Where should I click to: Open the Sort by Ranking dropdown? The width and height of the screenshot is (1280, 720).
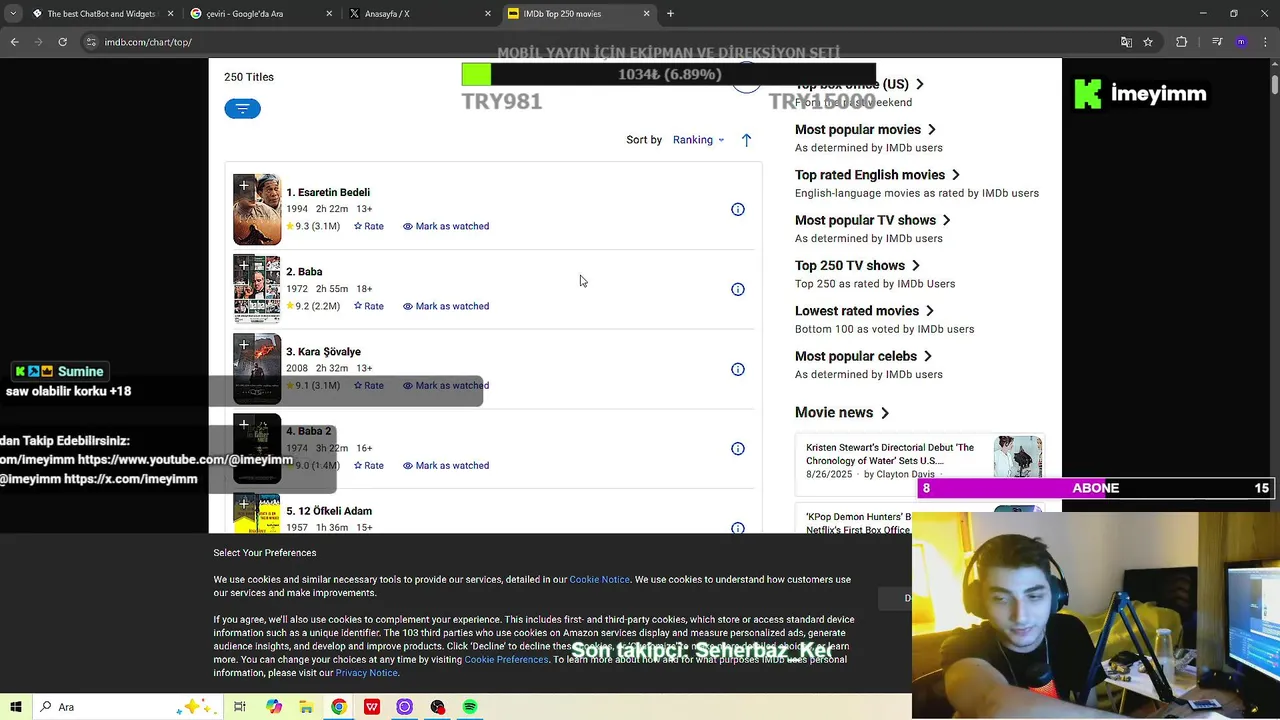click(698, 140)
